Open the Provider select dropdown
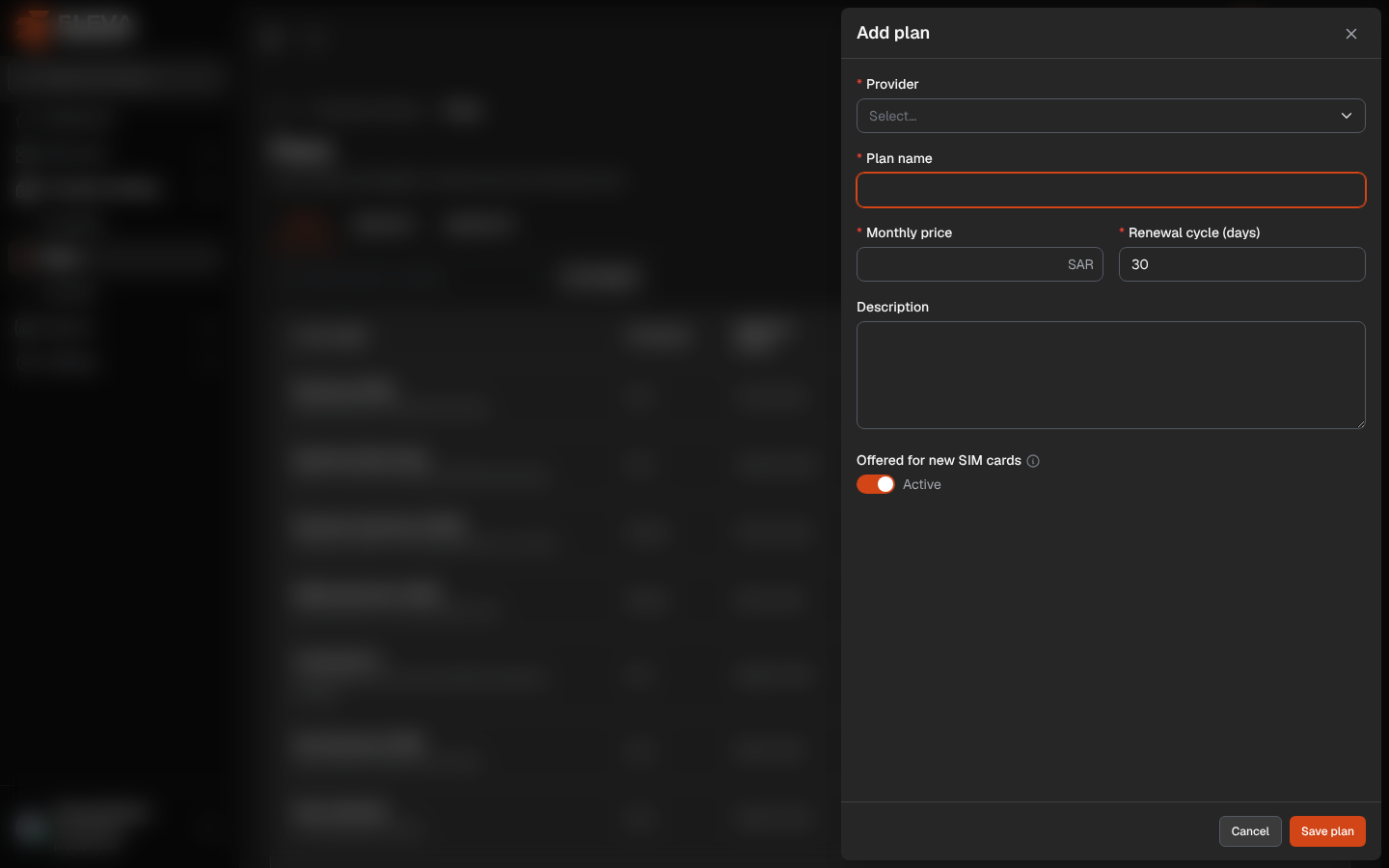The image size is (1389, 868). click(1110, 116)
